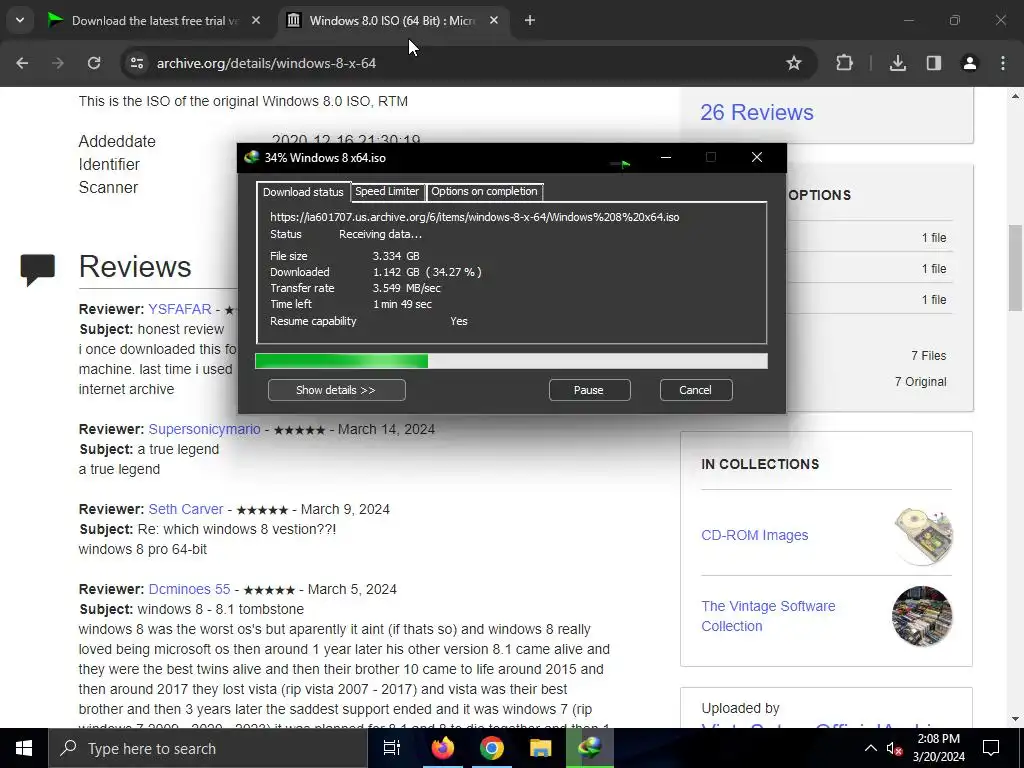Open the CD-ROM Images collection link
Screen dimensions: 1024x768
tap(754, 535)
